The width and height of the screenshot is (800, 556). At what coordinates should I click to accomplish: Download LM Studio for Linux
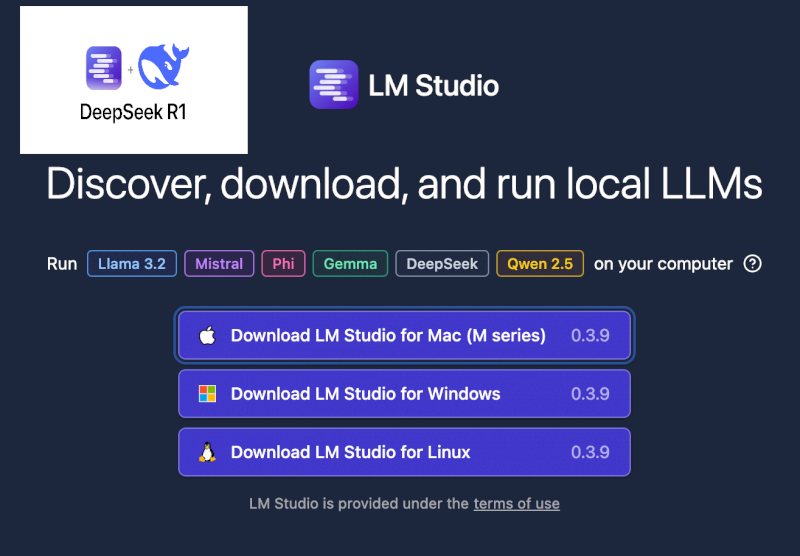pyautogui.click(x=405, y=452)
